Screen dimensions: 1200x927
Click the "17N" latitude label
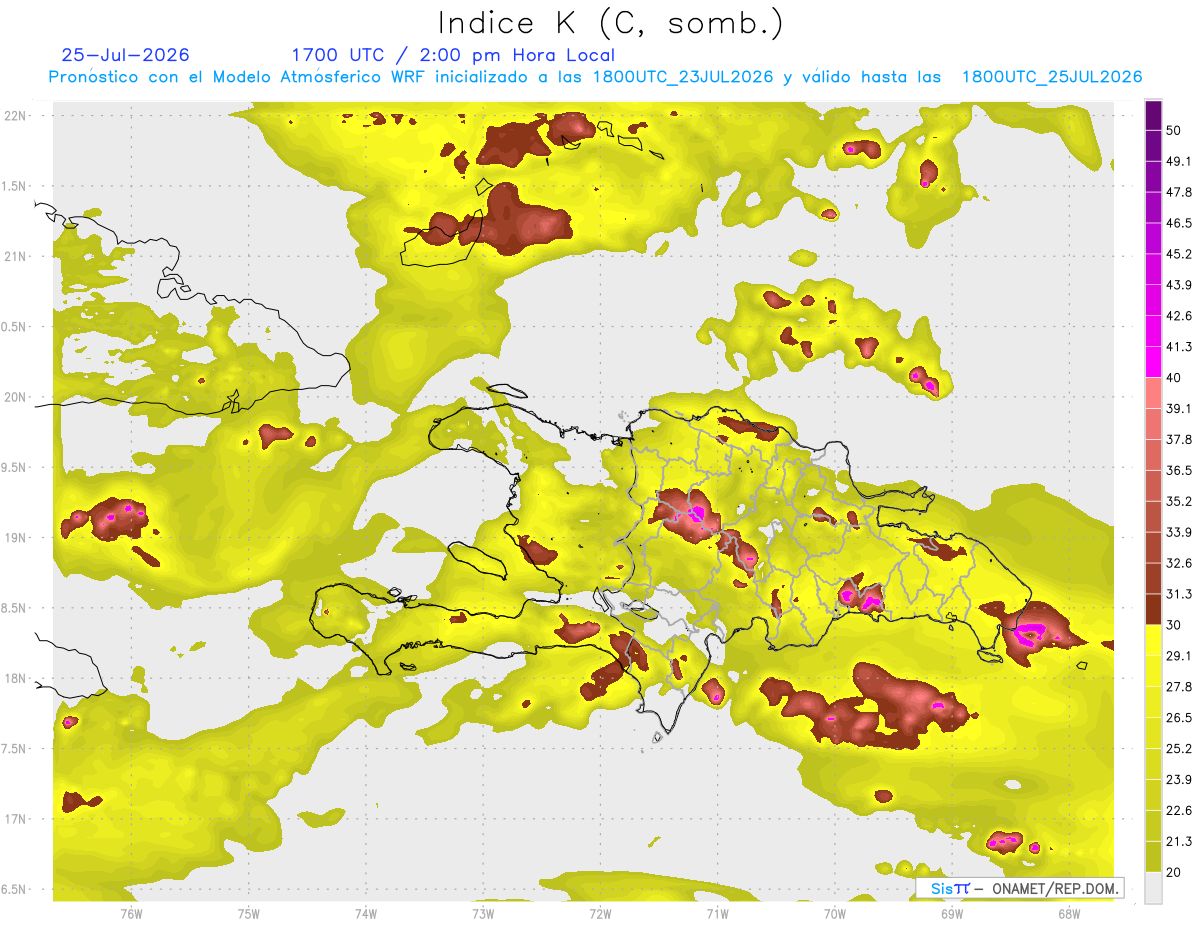tap(17, 819)
